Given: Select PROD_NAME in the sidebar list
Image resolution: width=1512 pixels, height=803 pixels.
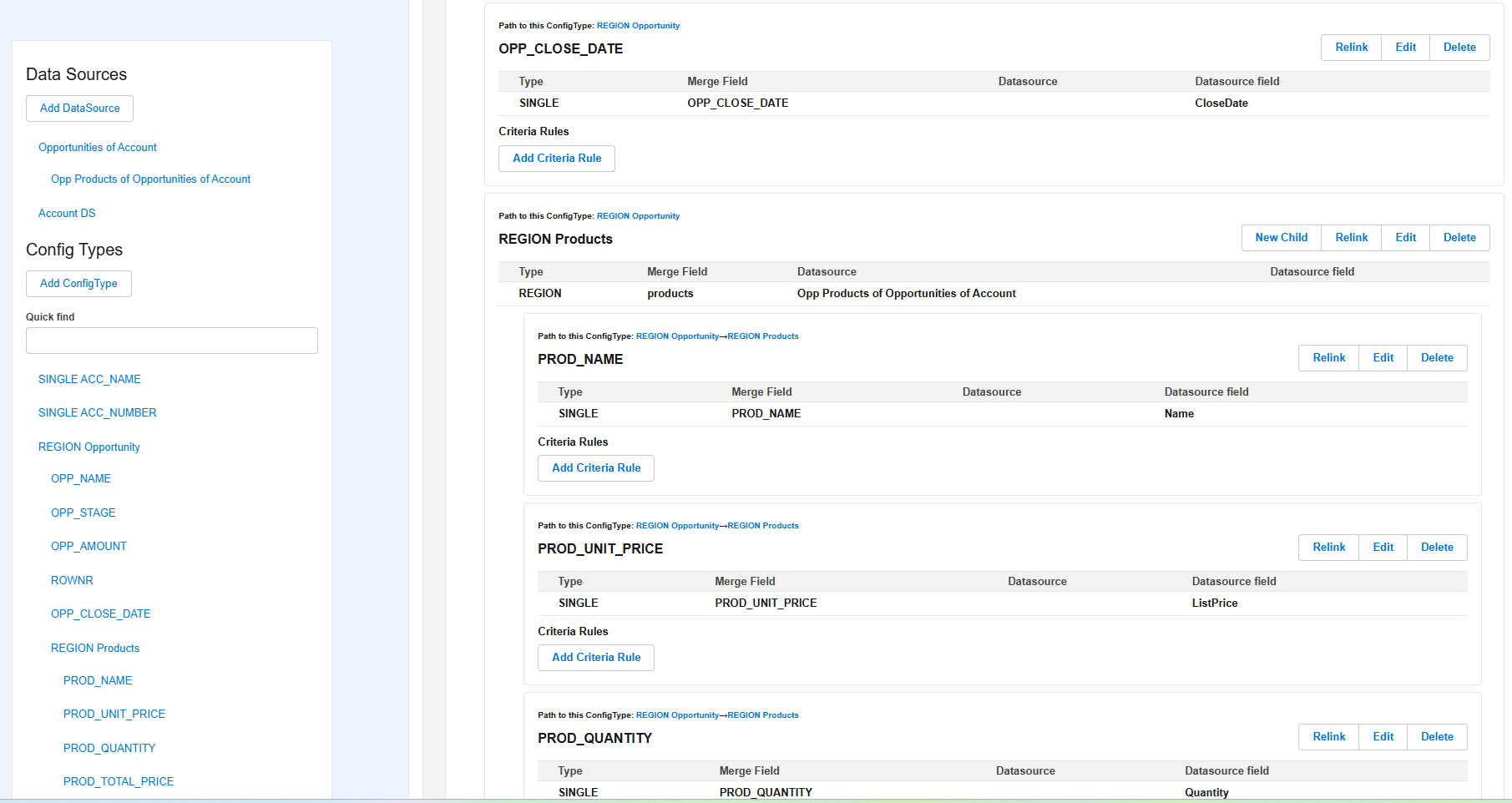Looking at the screenshot, I should [98, 681].
